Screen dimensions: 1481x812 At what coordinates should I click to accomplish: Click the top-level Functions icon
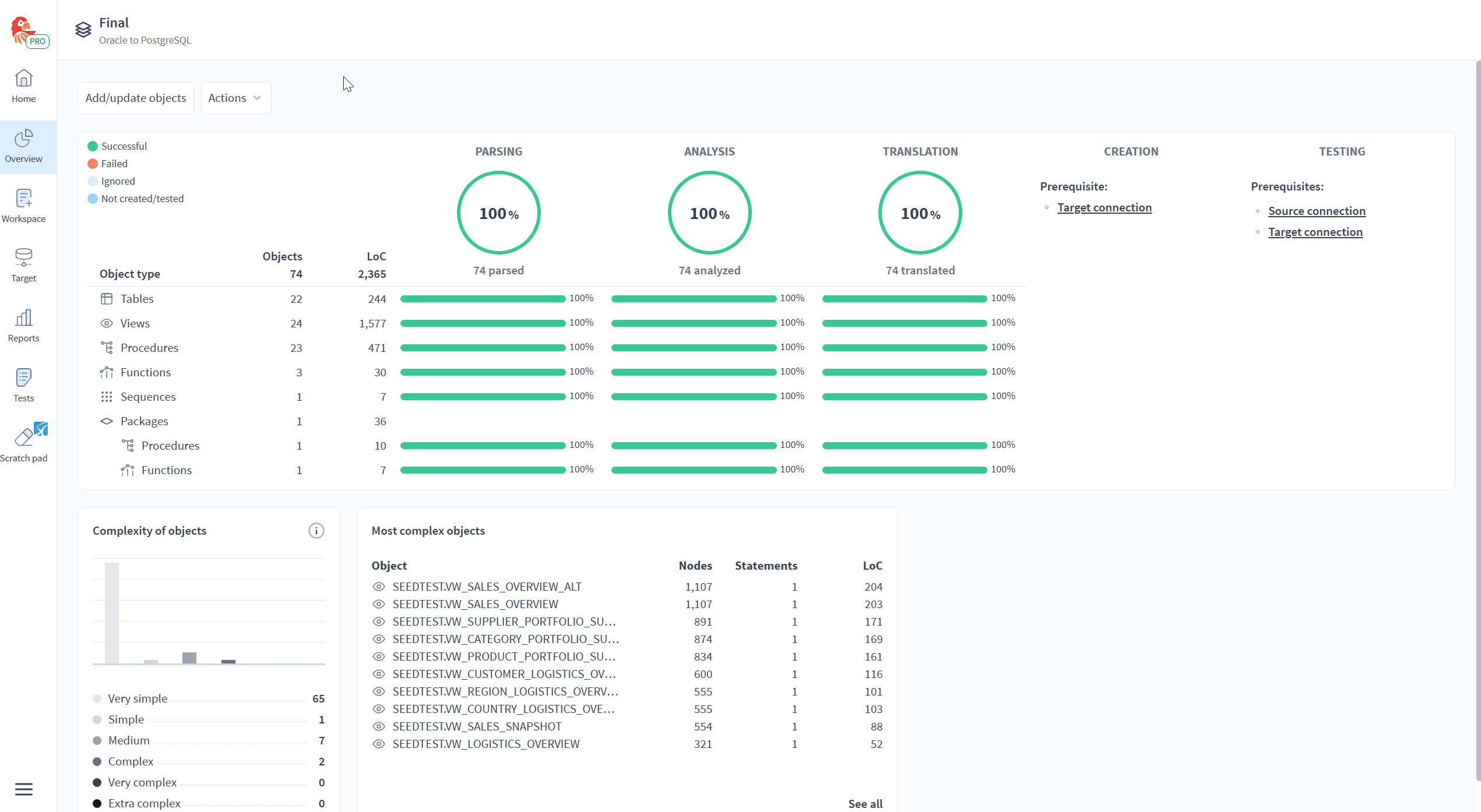107,372
